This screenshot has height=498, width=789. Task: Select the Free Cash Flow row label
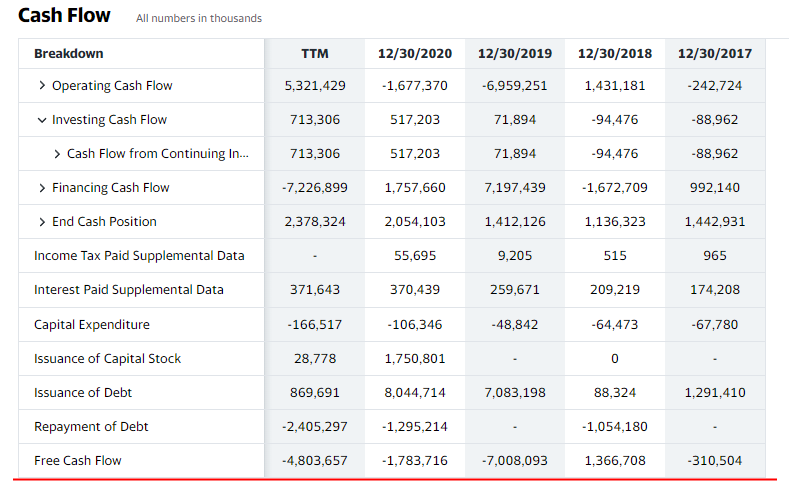click(78, 460)
